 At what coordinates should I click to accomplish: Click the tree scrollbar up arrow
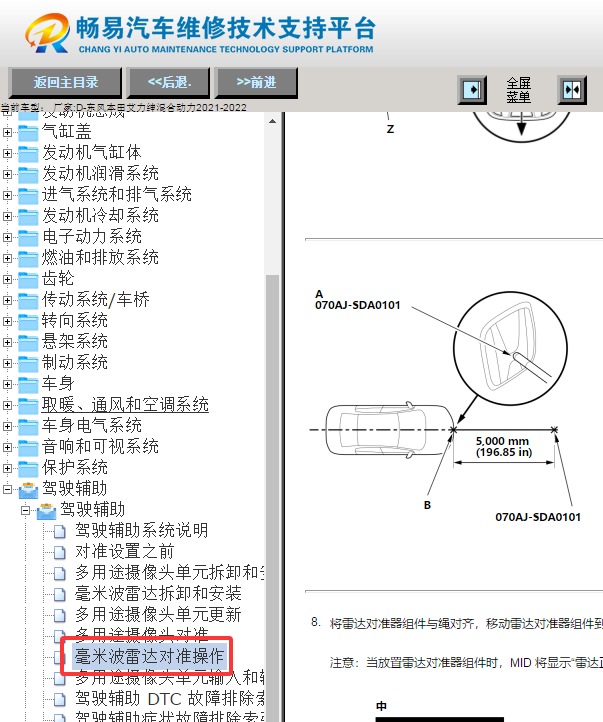pyautogui.click(x=273, y=121)
